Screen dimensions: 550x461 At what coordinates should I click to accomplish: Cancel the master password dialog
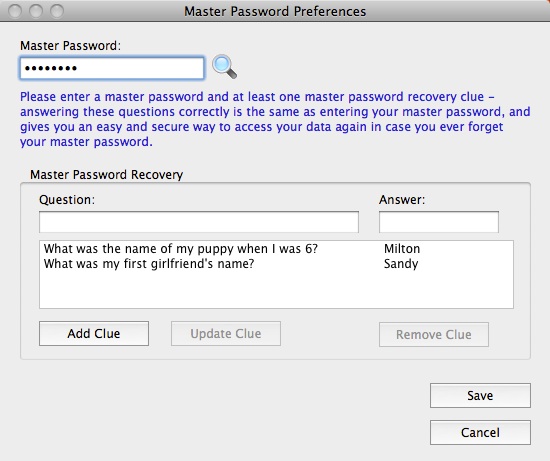[480, 432]
